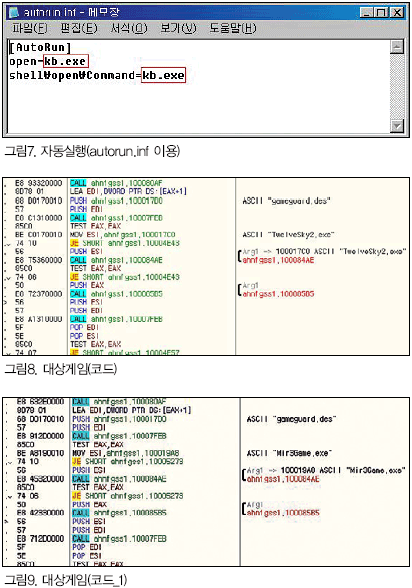The width and height of the screenshot is (412, 588).
Task: Click the [AutoRun] line in the text area
Action: (40, 47)
